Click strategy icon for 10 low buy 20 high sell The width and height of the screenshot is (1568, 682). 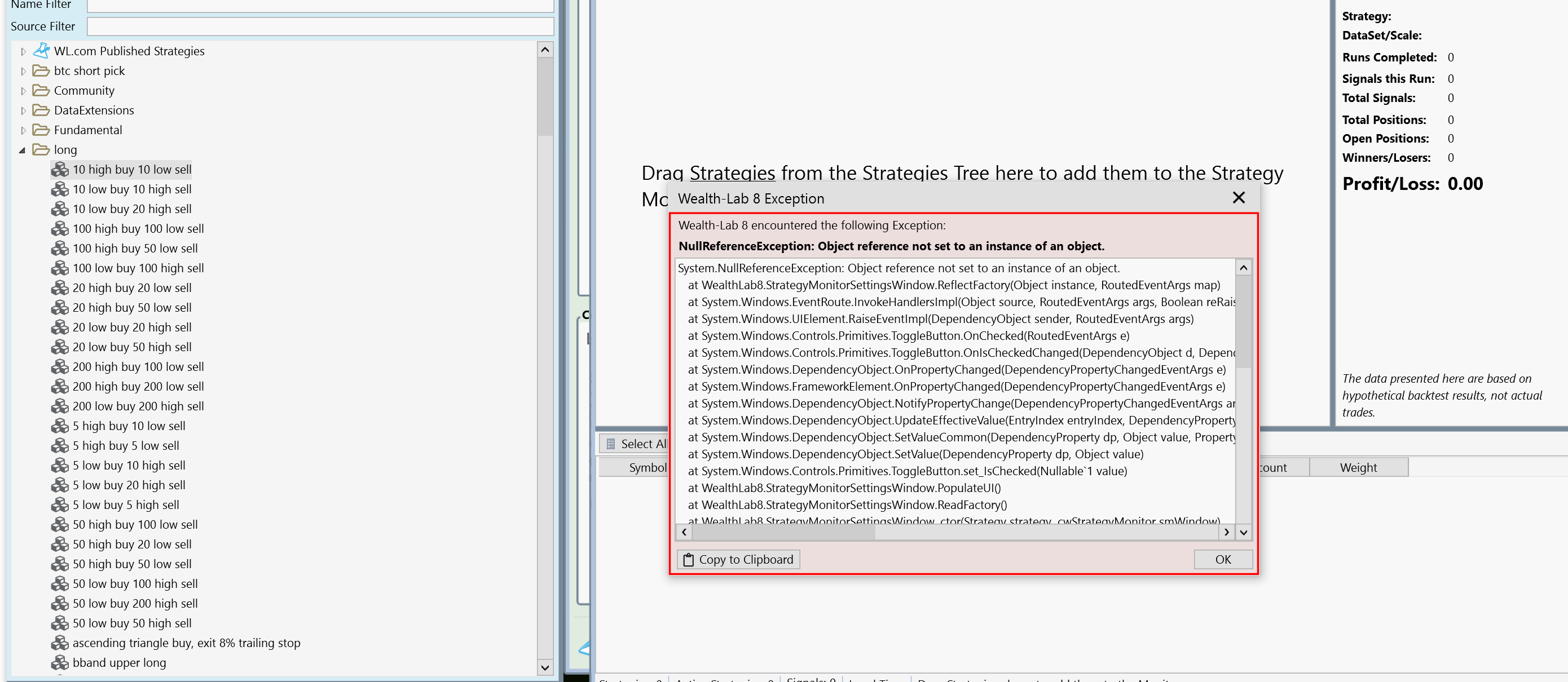pos(60,209)
